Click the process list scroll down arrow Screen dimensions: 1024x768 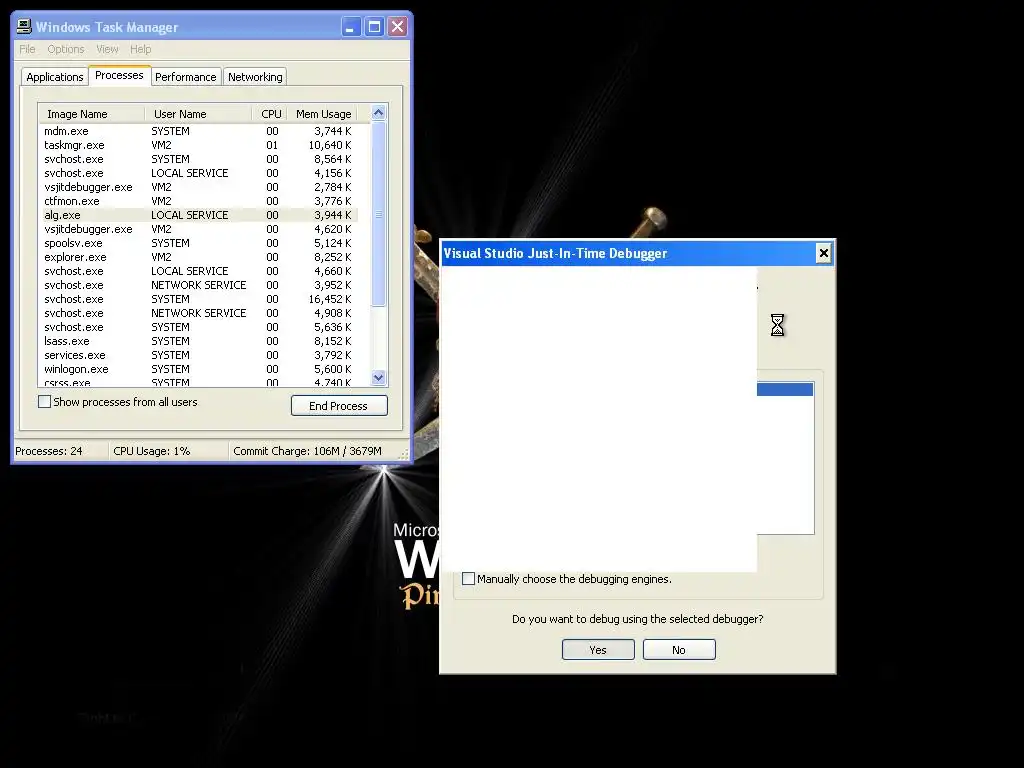pos(378,377)
